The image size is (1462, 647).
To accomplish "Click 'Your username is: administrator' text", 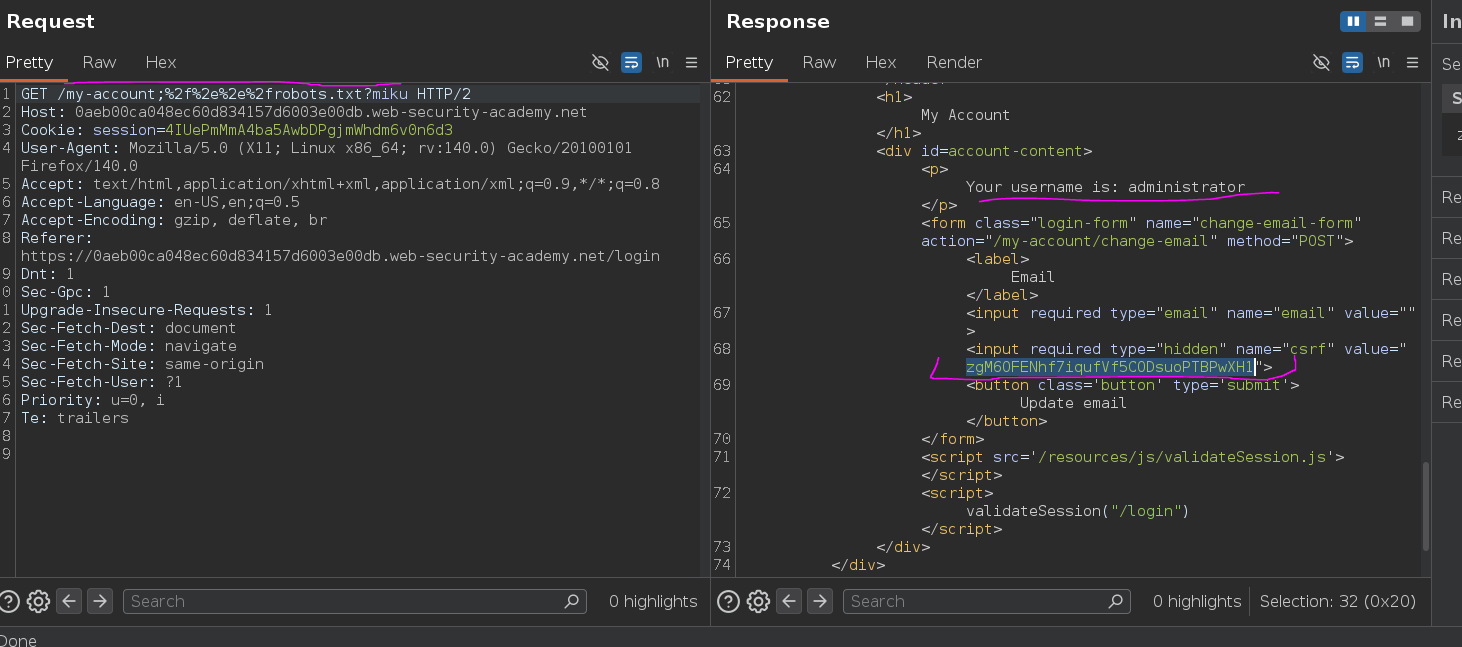I will click(1105, 187).
